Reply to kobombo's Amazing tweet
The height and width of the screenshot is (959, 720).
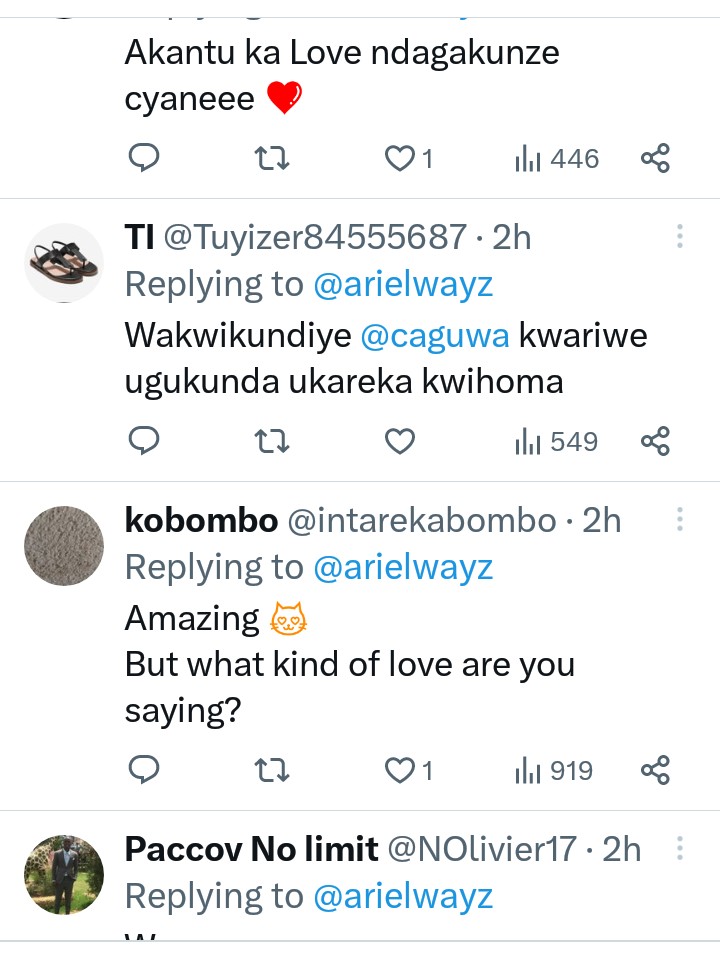coord(145,769)
